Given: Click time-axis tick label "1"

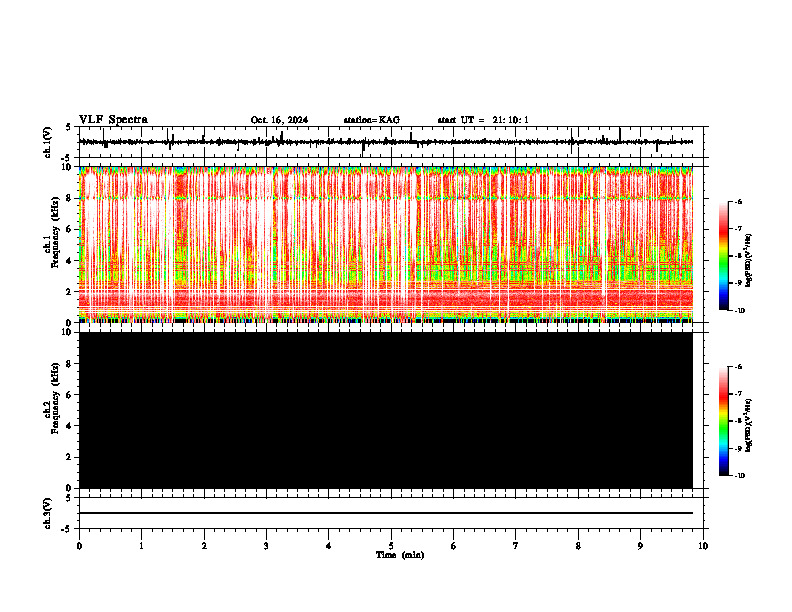Looking at the screenshot, I should [x=141, y=546].
